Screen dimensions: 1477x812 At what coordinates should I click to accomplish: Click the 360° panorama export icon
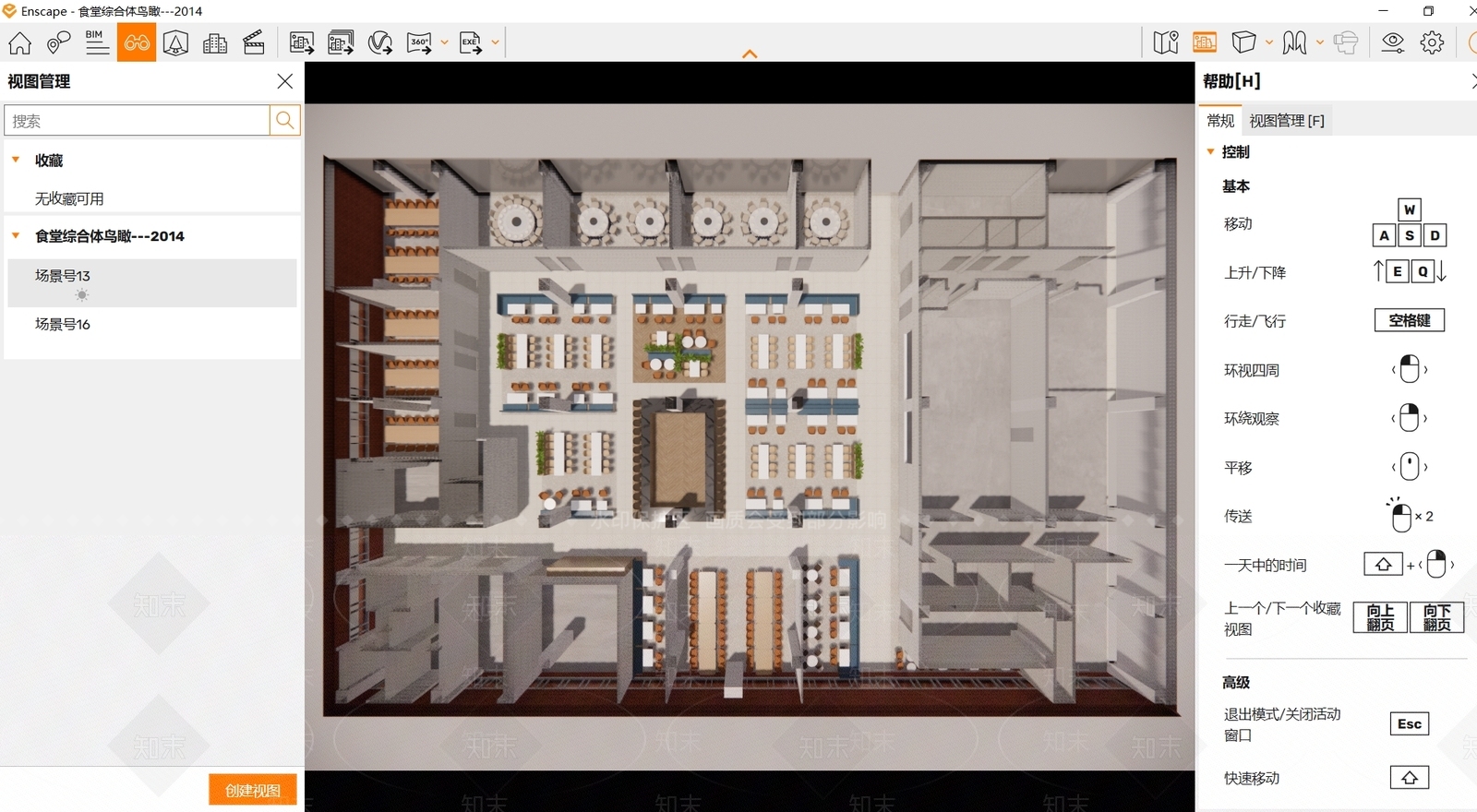[419, 42]
